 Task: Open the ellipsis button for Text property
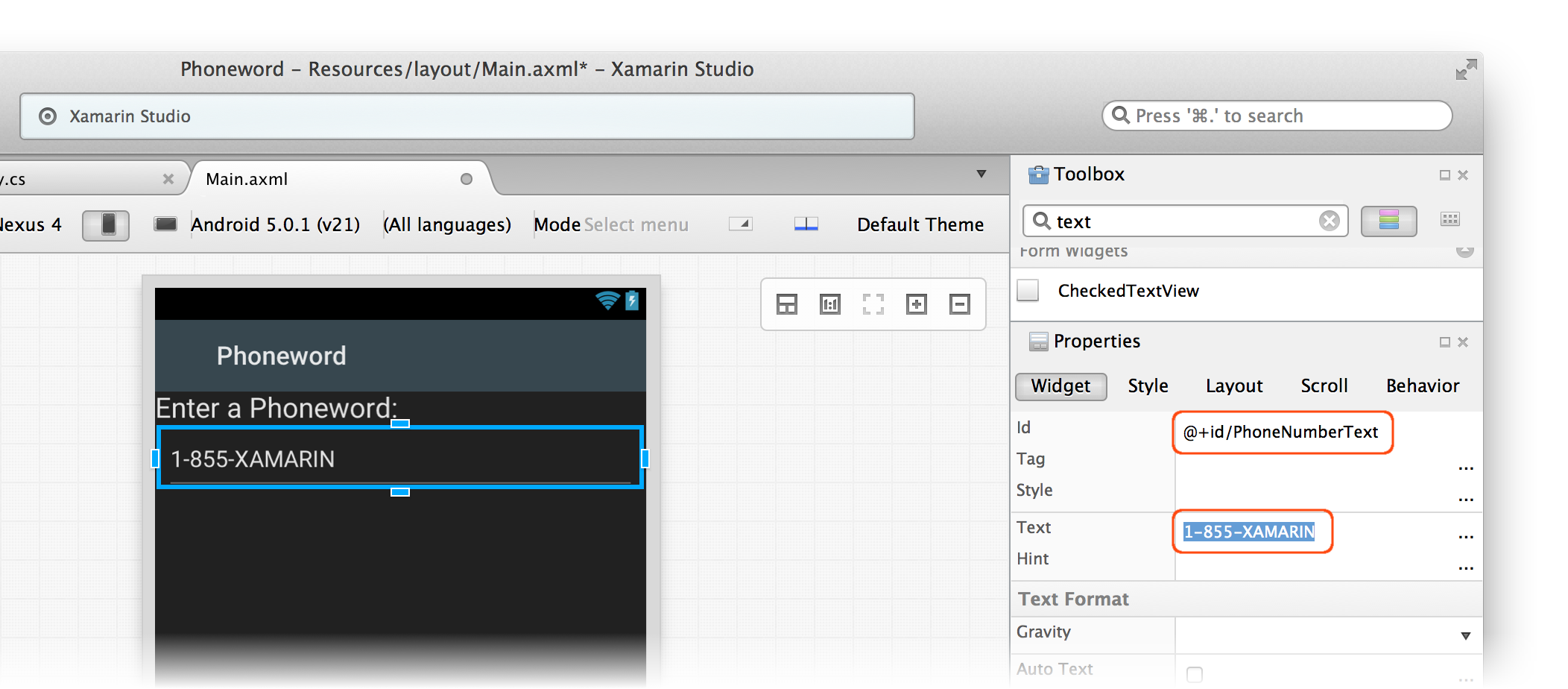[1465, 535]
